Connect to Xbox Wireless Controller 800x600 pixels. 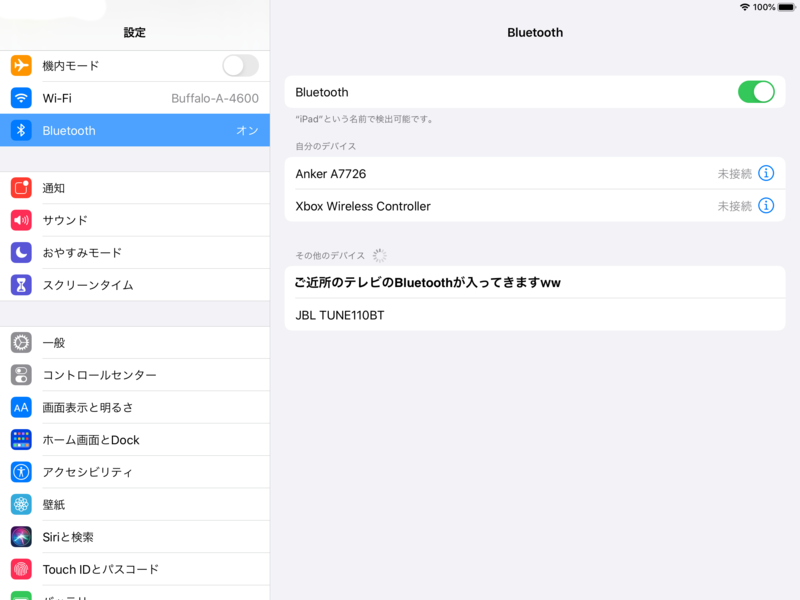click(x=535, y=206)
